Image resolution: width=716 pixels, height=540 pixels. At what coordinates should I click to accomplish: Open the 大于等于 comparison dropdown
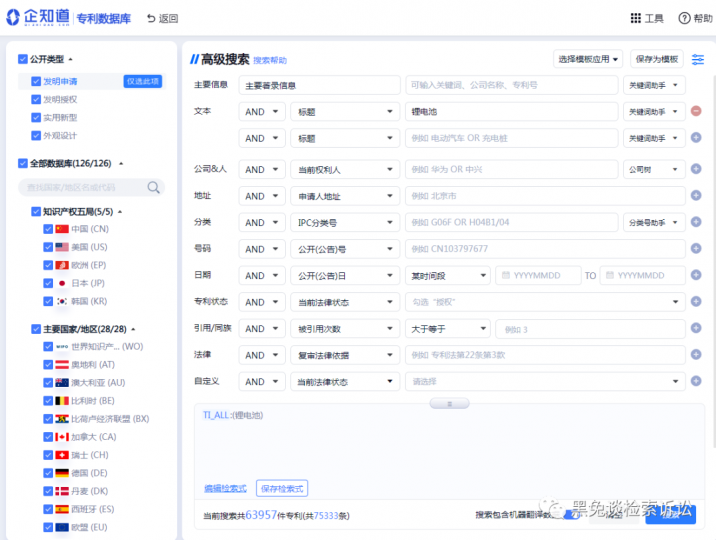pyautogui.click(x=448, y=329)
